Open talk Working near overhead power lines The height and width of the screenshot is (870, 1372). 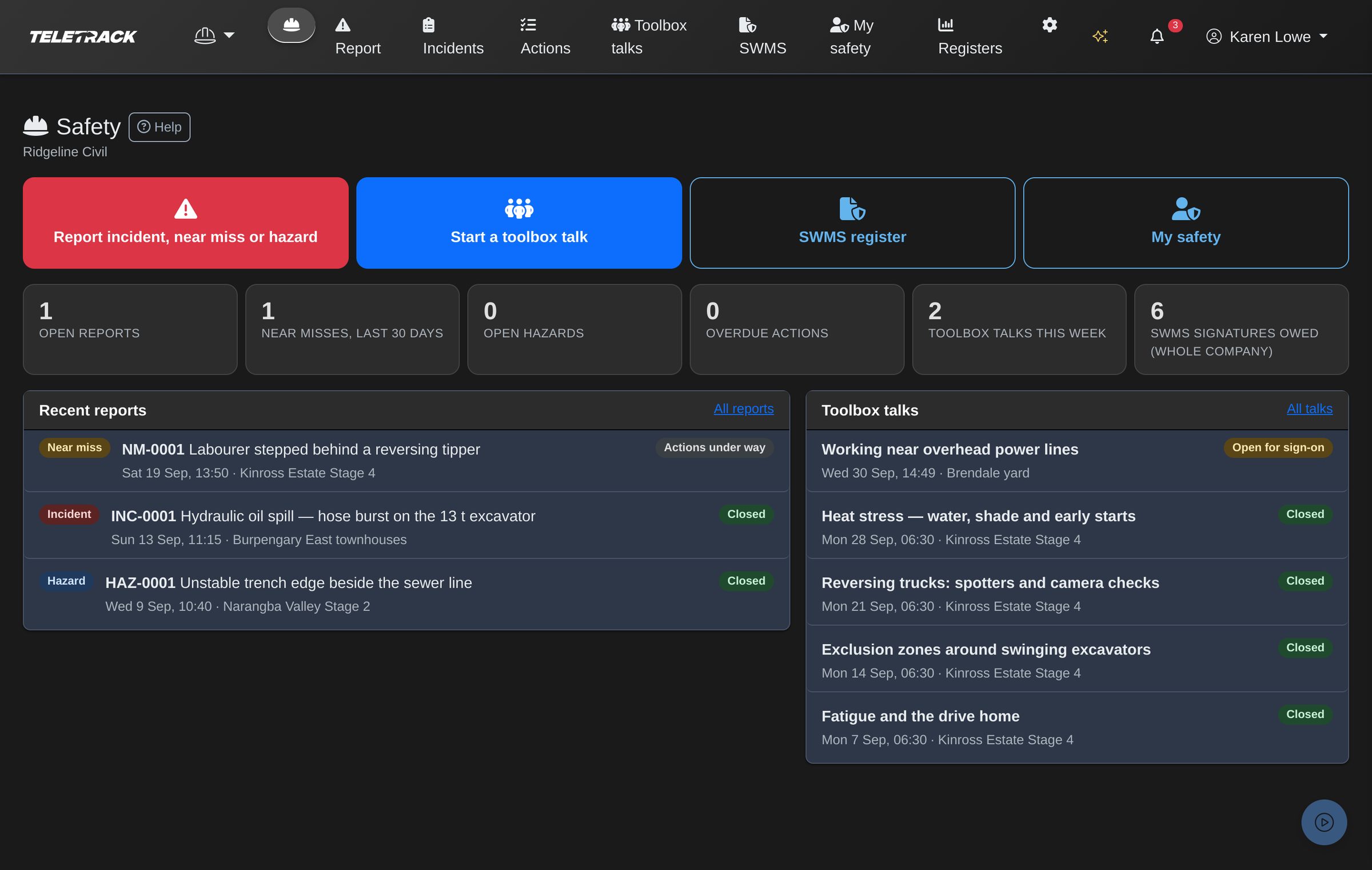[1077, 461]
